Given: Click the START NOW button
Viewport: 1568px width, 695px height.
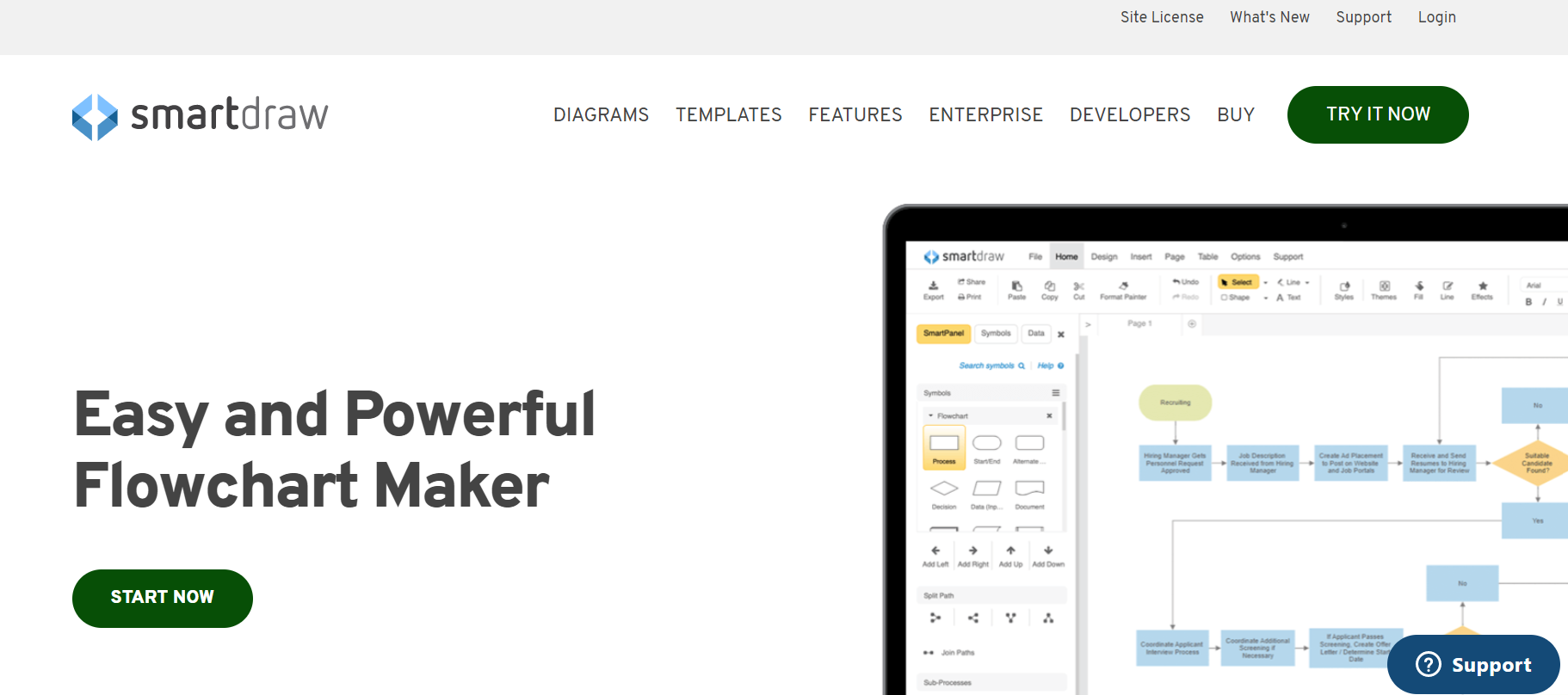Looking at the screenshot, I should pos(163,598).
